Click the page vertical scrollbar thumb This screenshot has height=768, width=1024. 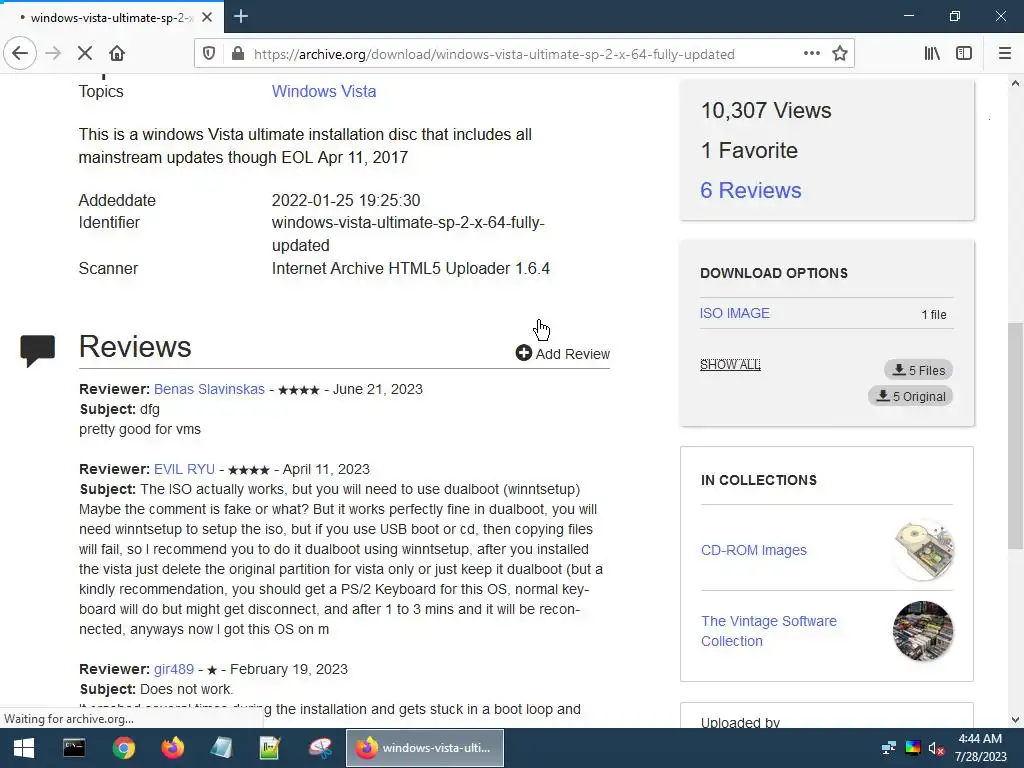tap(1015, 435)
